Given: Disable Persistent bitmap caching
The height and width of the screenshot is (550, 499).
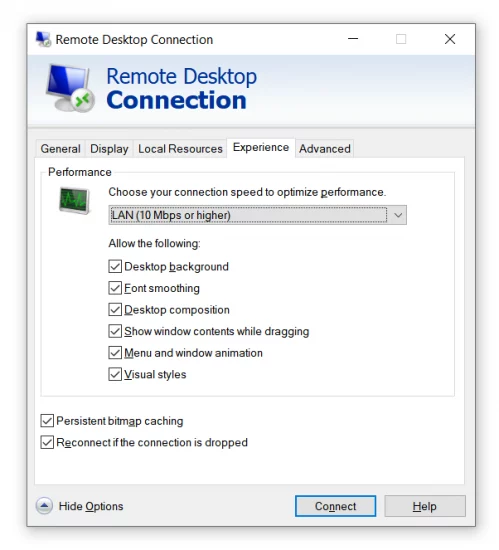Looking at the screenshot, I should pyautogui.click(x=47, y=421).
